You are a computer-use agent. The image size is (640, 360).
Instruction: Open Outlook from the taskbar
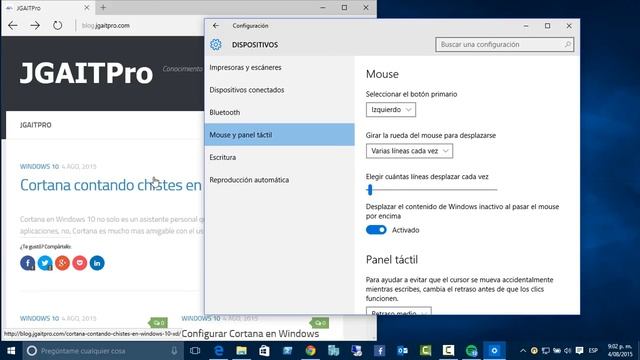[x=402, y=351]
